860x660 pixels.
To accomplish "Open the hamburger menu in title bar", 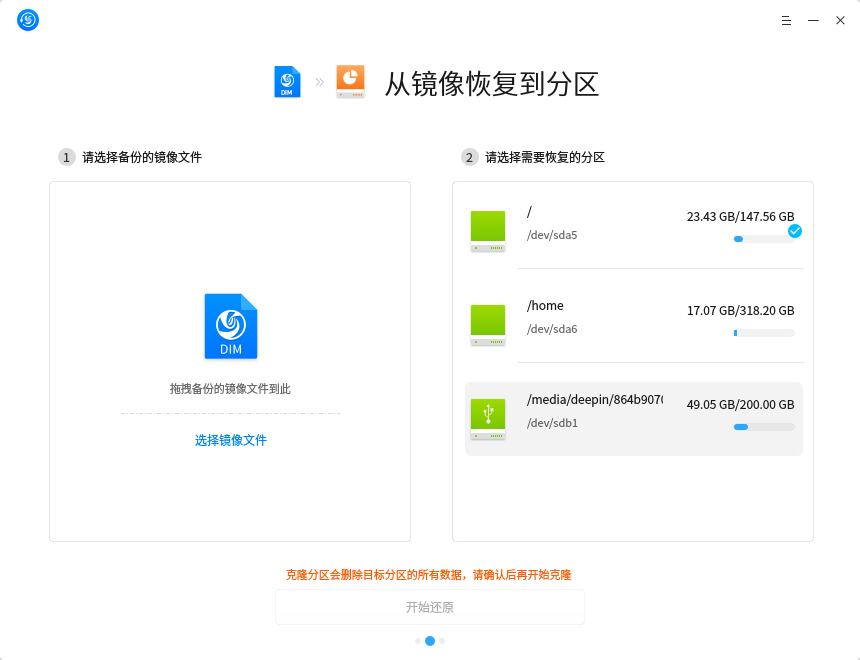I will pyautogui.click(x=786, y=20).
